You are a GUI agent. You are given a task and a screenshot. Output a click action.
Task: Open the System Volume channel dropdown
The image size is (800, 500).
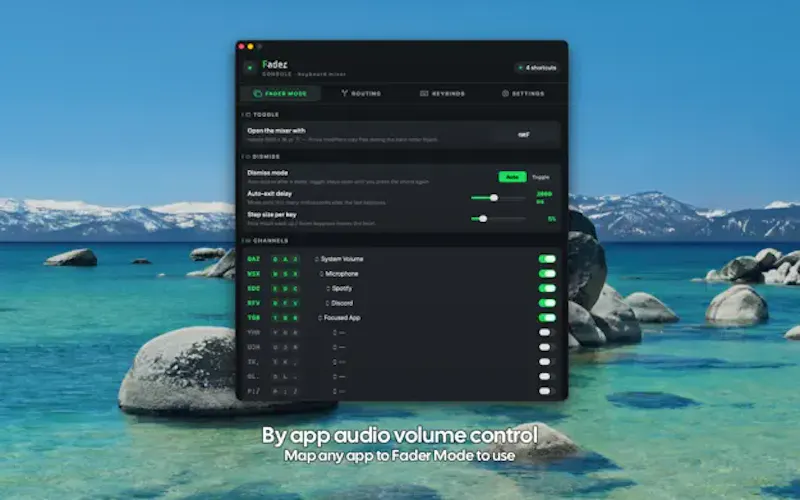pos(339,259)
